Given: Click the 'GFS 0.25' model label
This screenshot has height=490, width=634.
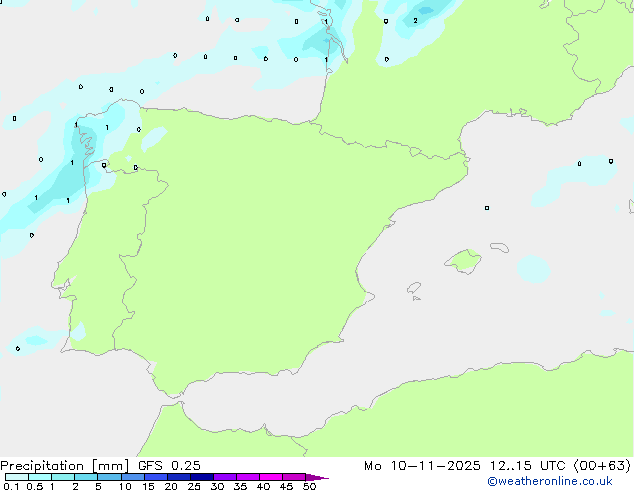Looking at the screenshot, I should [169, 466].
